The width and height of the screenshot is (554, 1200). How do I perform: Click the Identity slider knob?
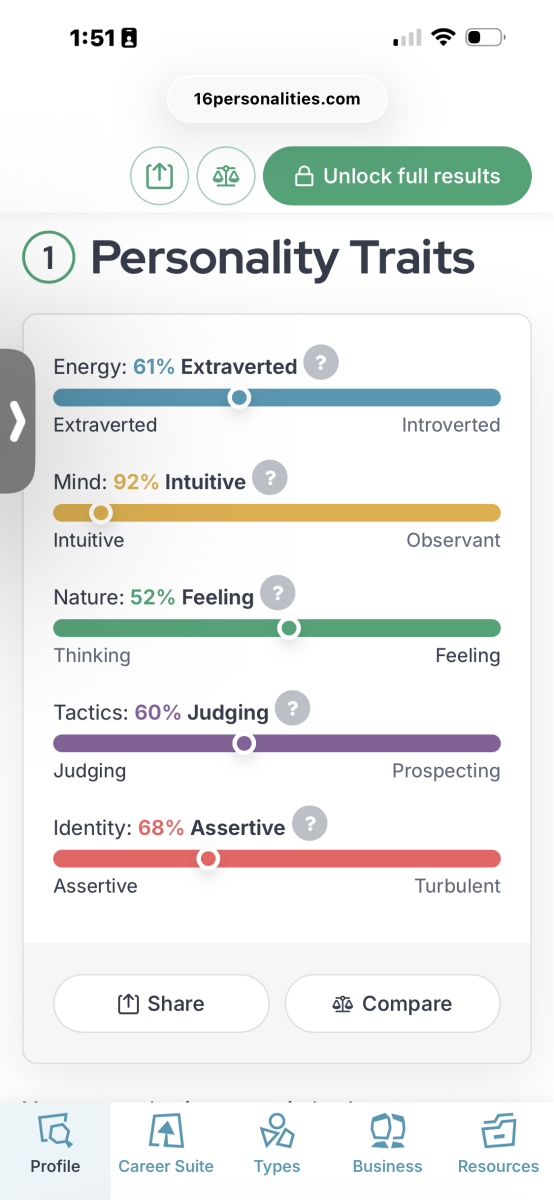coord(208,859)
